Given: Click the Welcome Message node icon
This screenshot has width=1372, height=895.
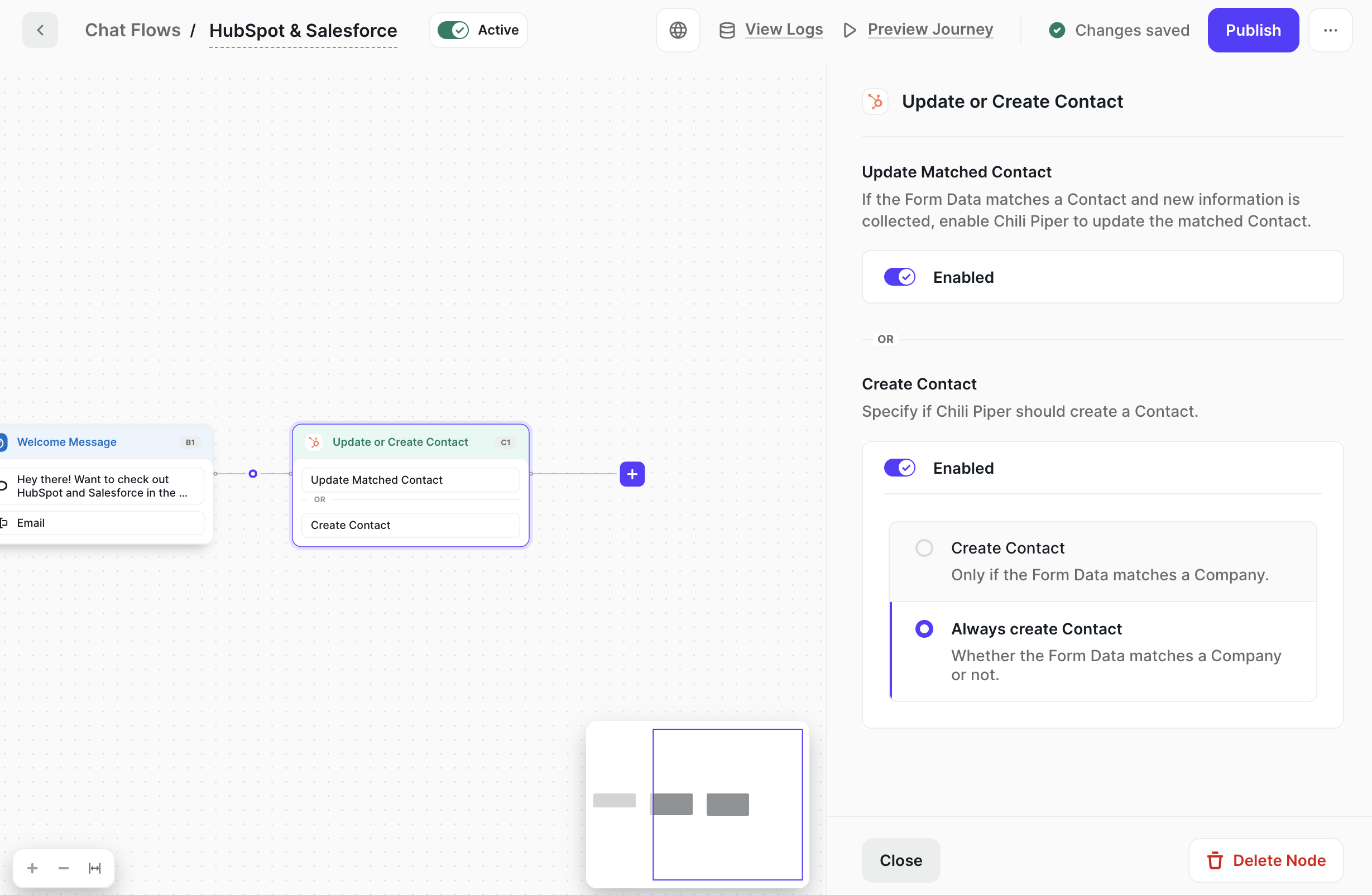Looking at the screenshot, I should (3, 442).
